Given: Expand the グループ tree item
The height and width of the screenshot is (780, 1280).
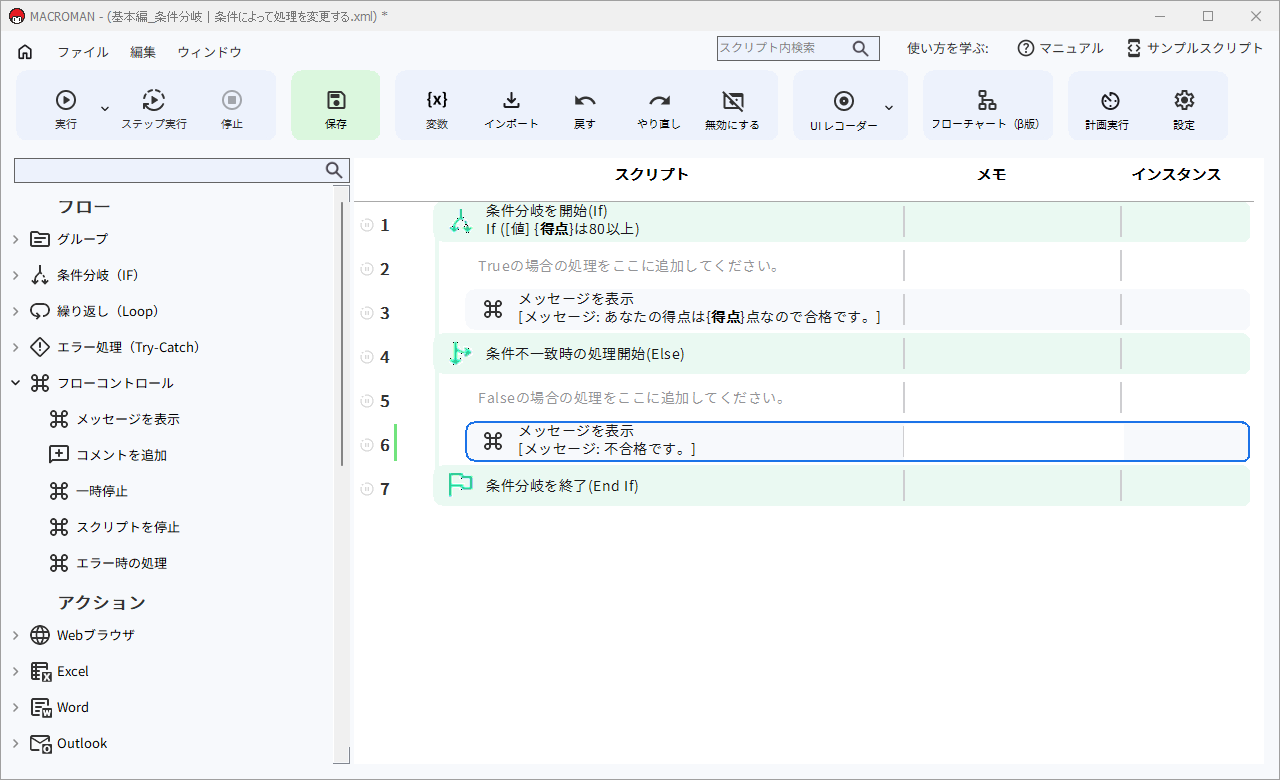Looking at the screenshot, I should point(16,239).
